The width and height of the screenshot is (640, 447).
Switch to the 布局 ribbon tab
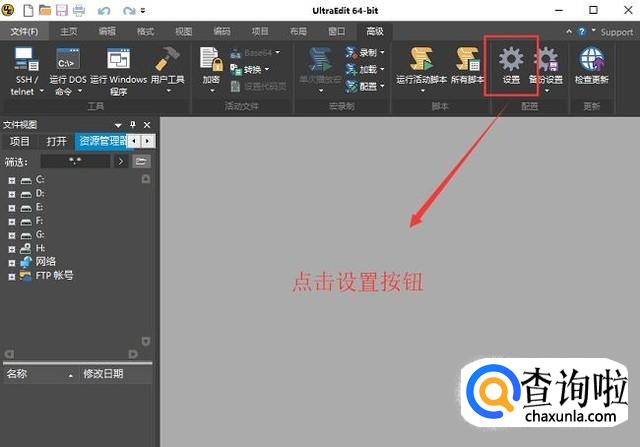click(x=298, y=31)
